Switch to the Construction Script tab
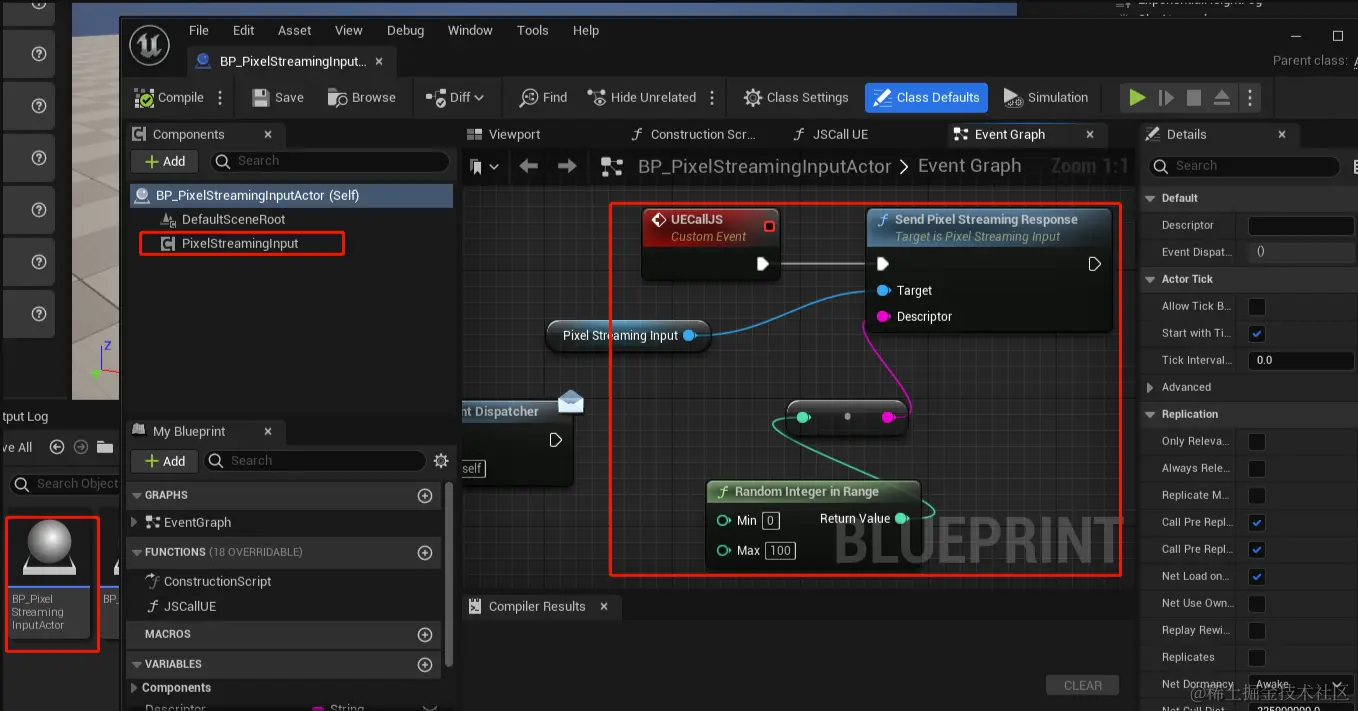 coord(693,134)
